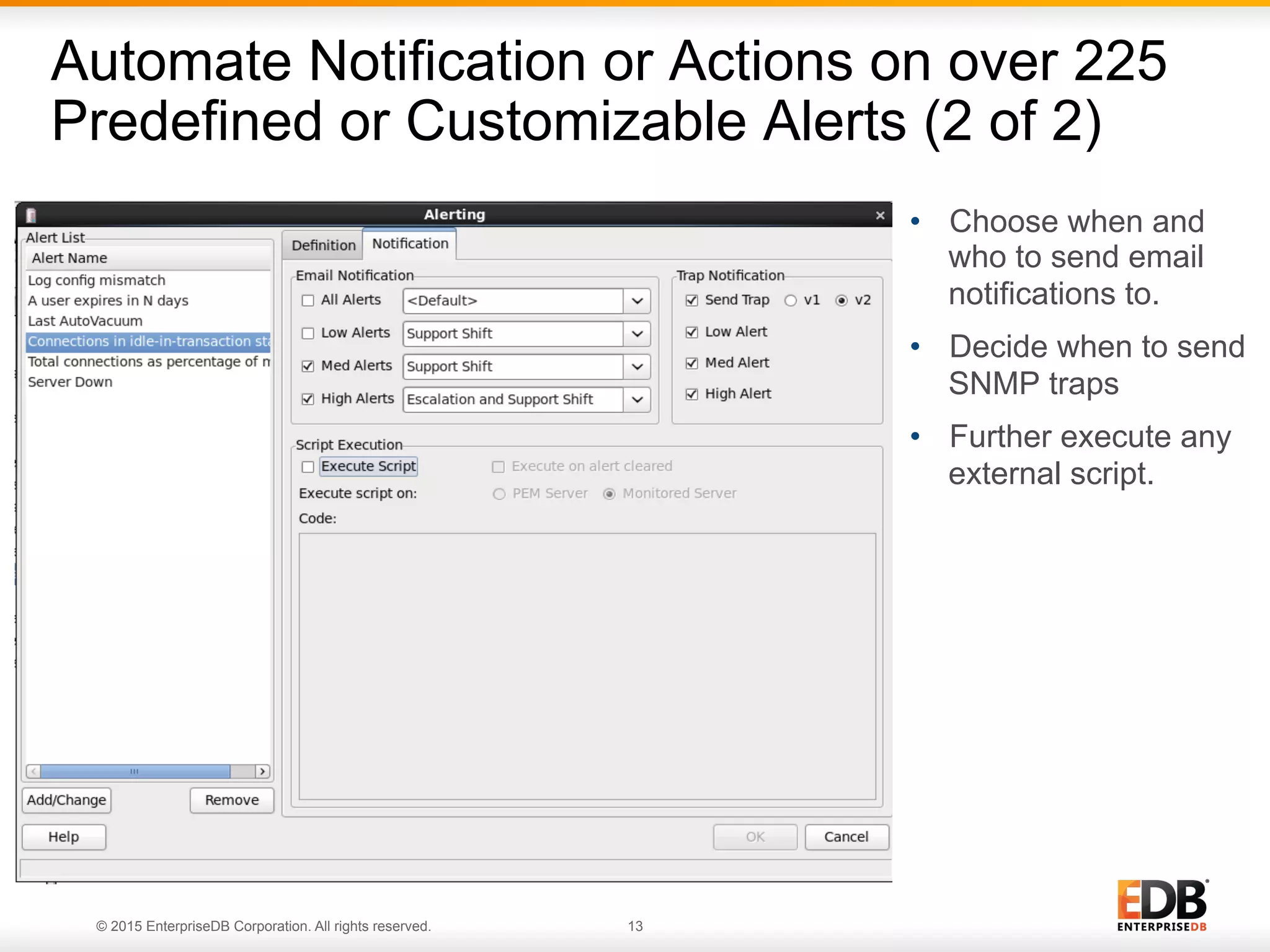Open the All Alerts <Default> dropdown
1270x952 pixels.
(x=637, y=301)
